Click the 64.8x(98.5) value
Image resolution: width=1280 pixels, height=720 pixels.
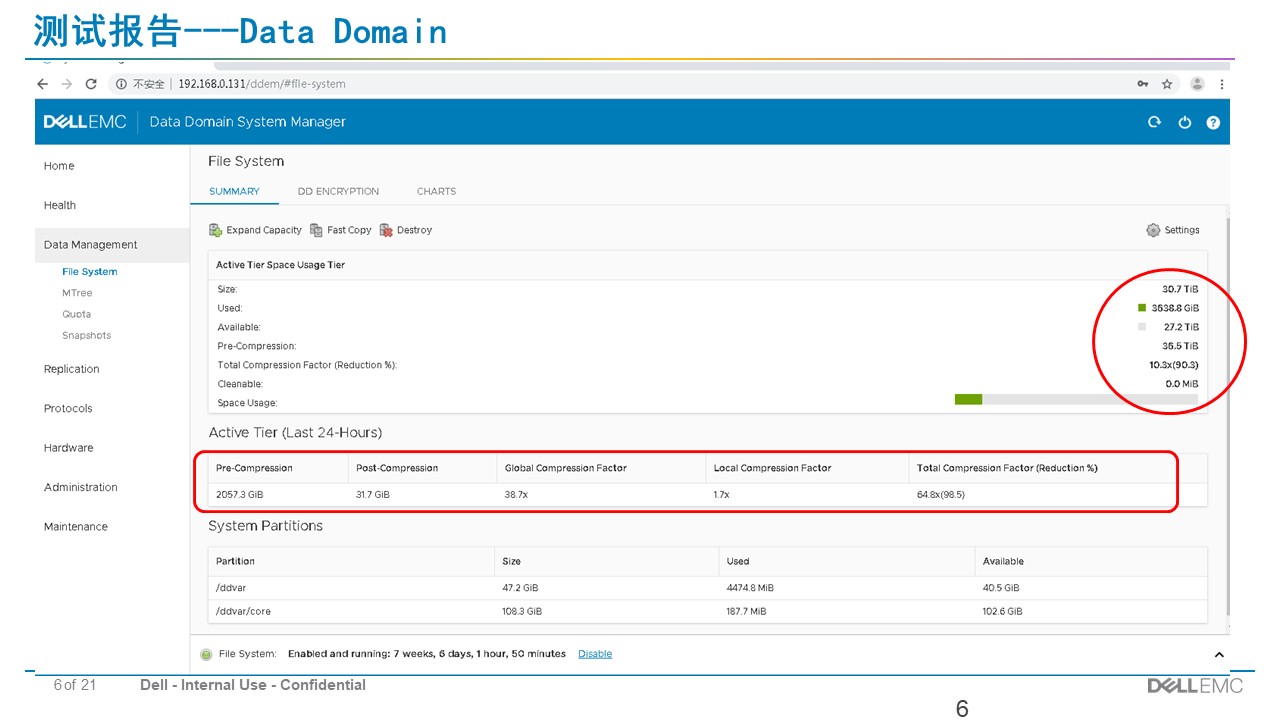(941, 495)
